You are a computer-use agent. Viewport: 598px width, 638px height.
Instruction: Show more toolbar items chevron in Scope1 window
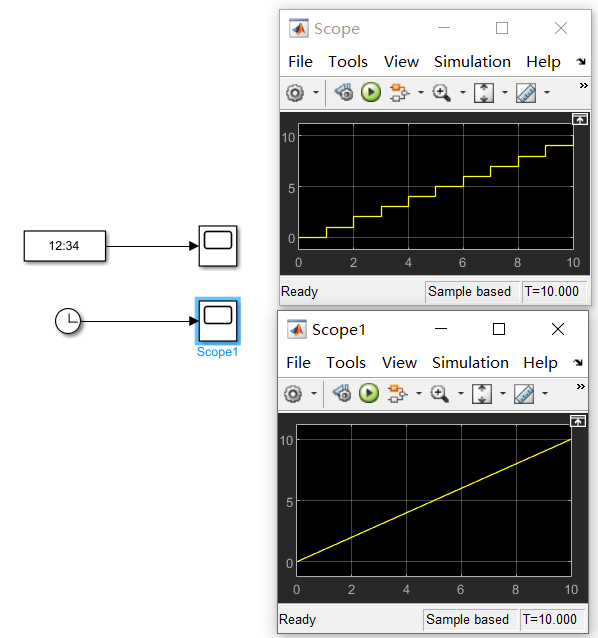click(x=581, y=387)
